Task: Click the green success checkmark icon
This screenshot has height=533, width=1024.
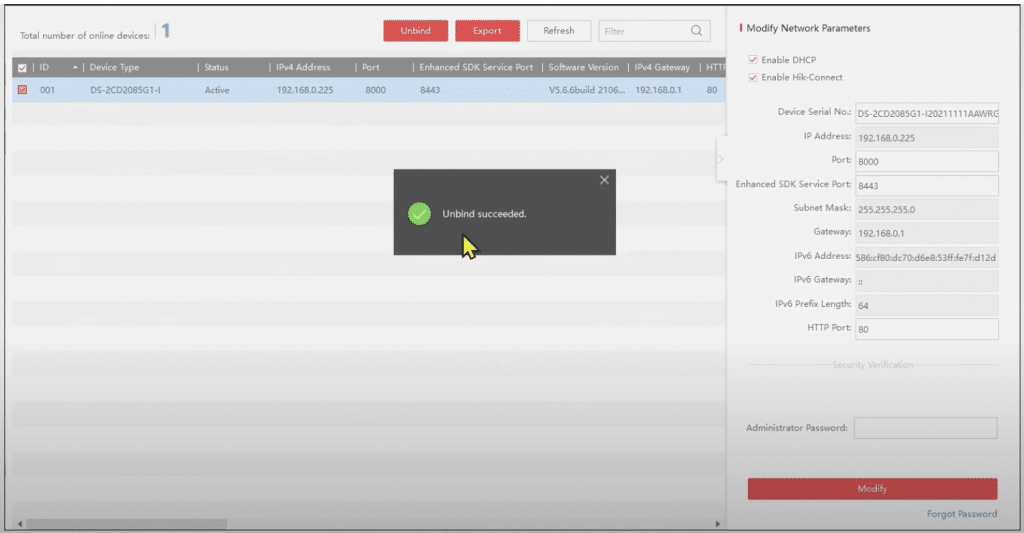Action: point(420,213)
